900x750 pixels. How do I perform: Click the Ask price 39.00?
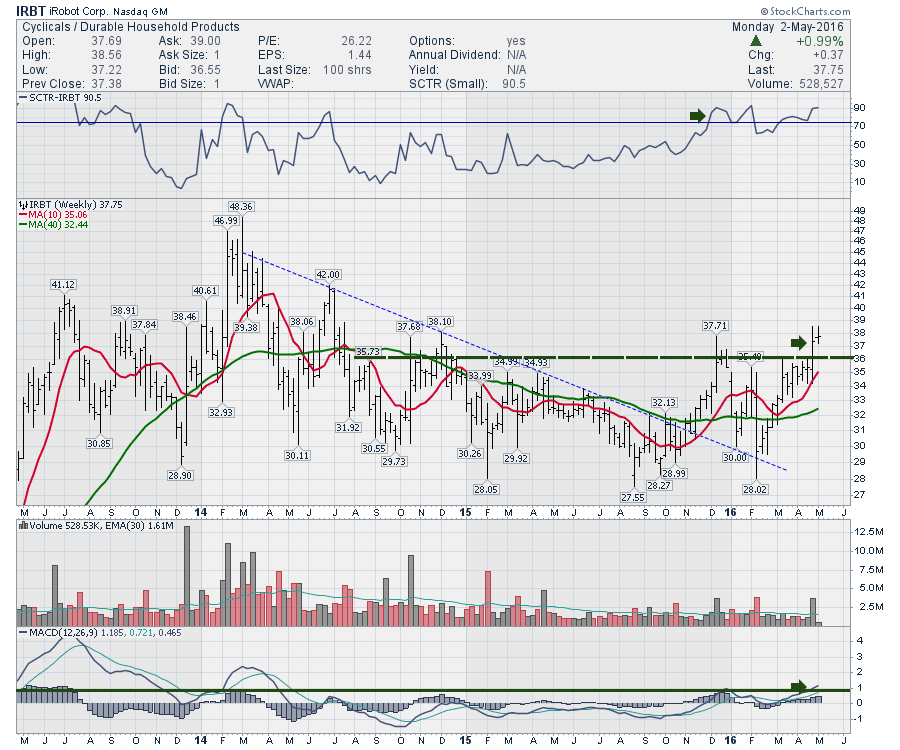coord(205,41)
